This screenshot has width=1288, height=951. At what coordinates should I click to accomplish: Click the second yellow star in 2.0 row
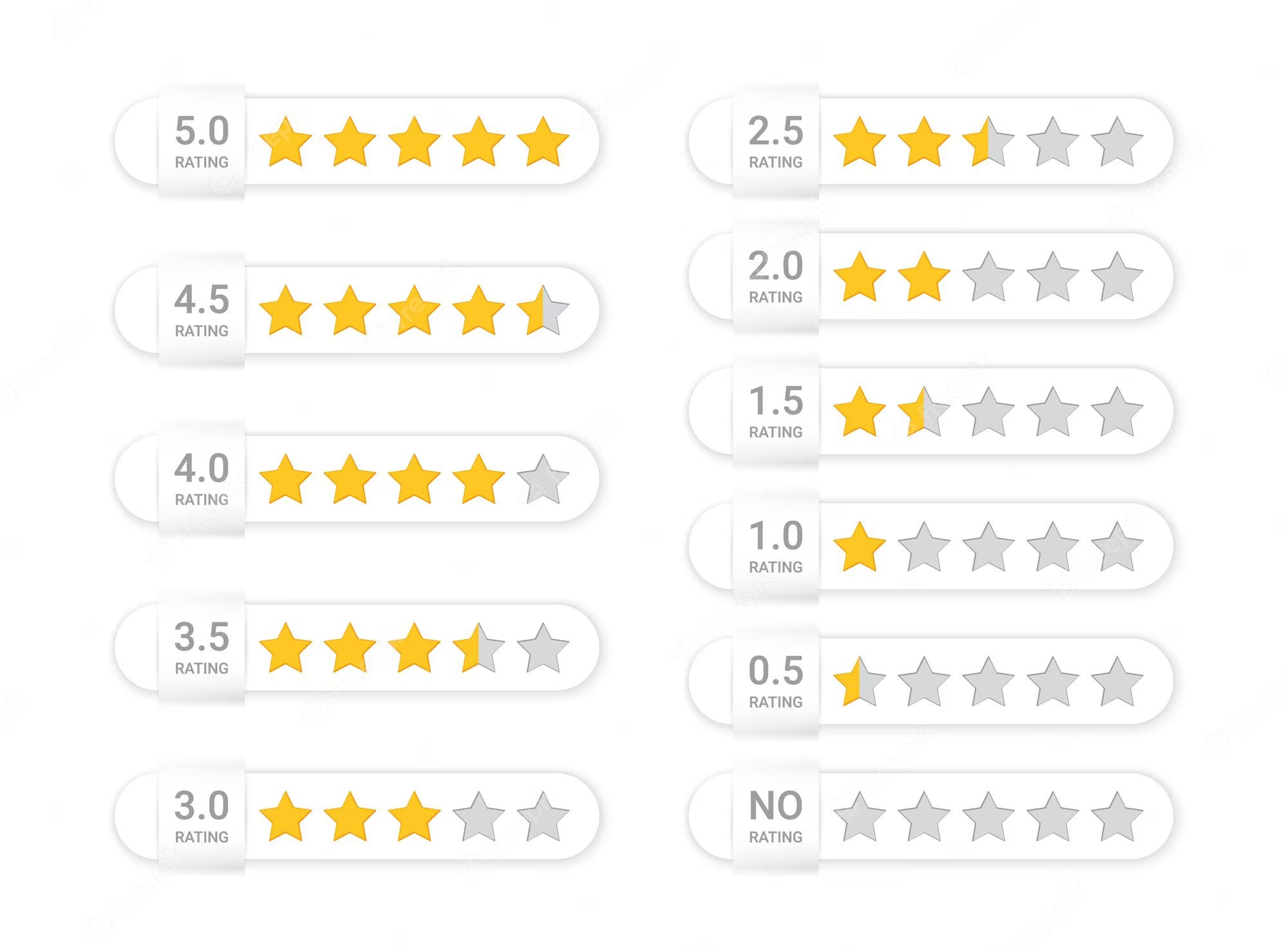[924, 278]
